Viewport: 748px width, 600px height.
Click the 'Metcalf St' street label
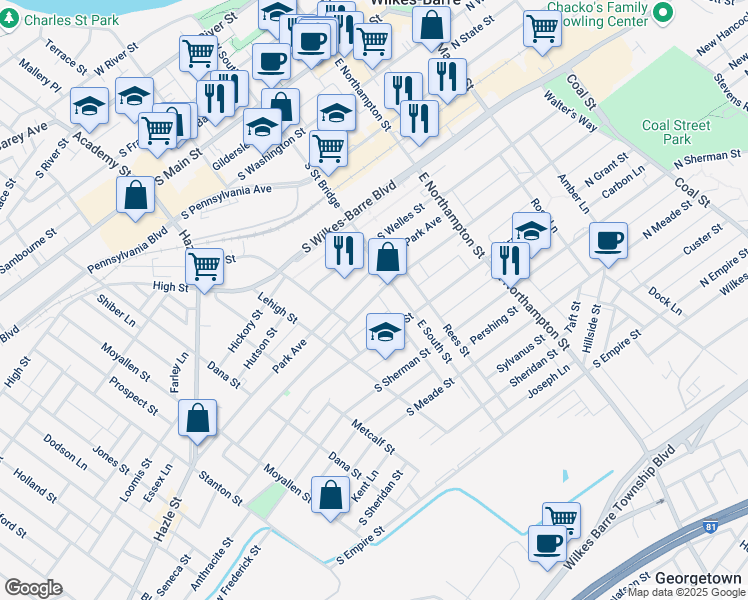pyautogui.click(x=373, y=437)
